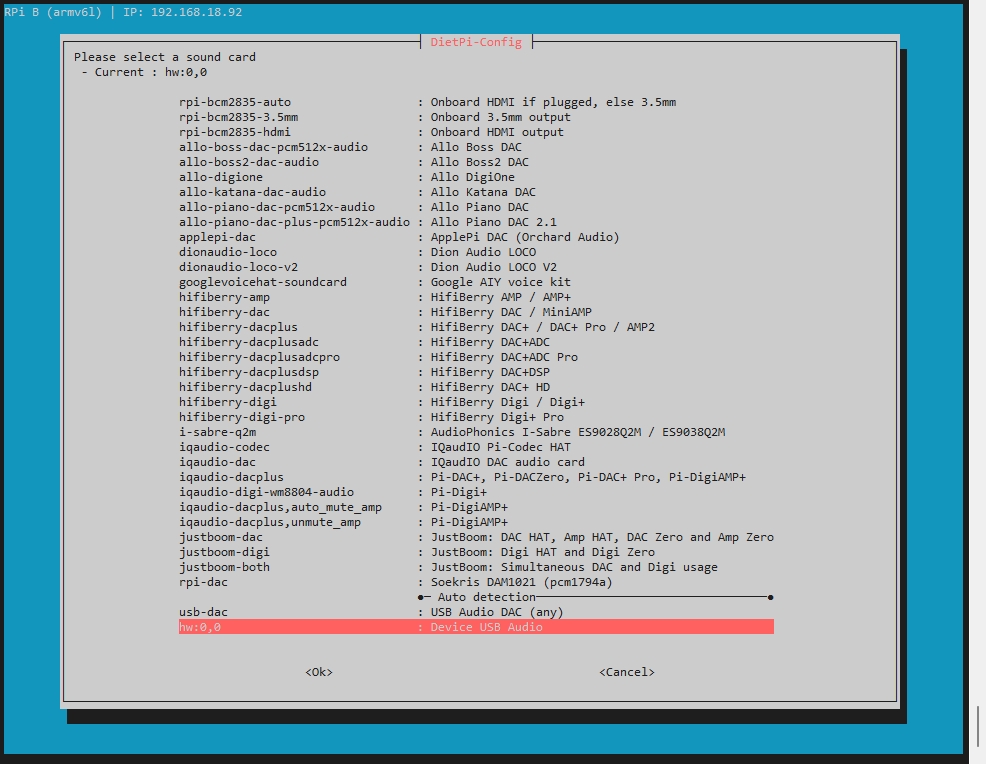Screen dimensions: 986x764
Task: Select rpi-bcm2835-hdmi onboard HDMI output
Action: click(476, 132)
